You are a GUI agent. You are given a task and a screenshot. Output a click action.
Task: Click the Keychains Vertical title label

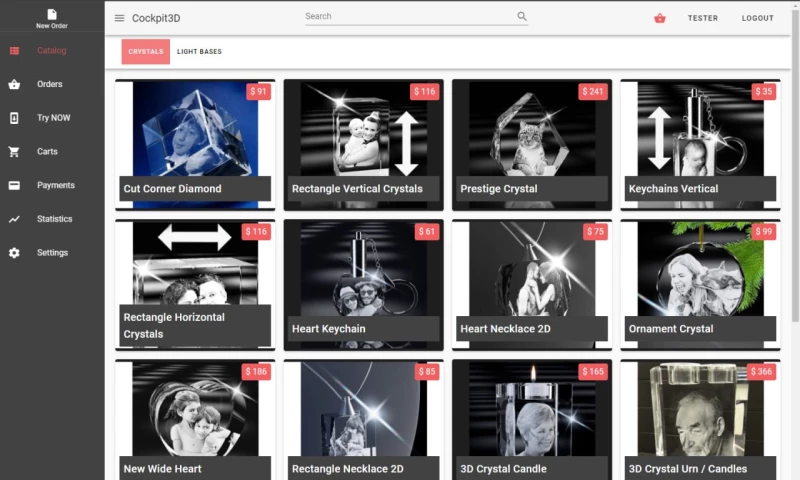[x=673, y=189]
